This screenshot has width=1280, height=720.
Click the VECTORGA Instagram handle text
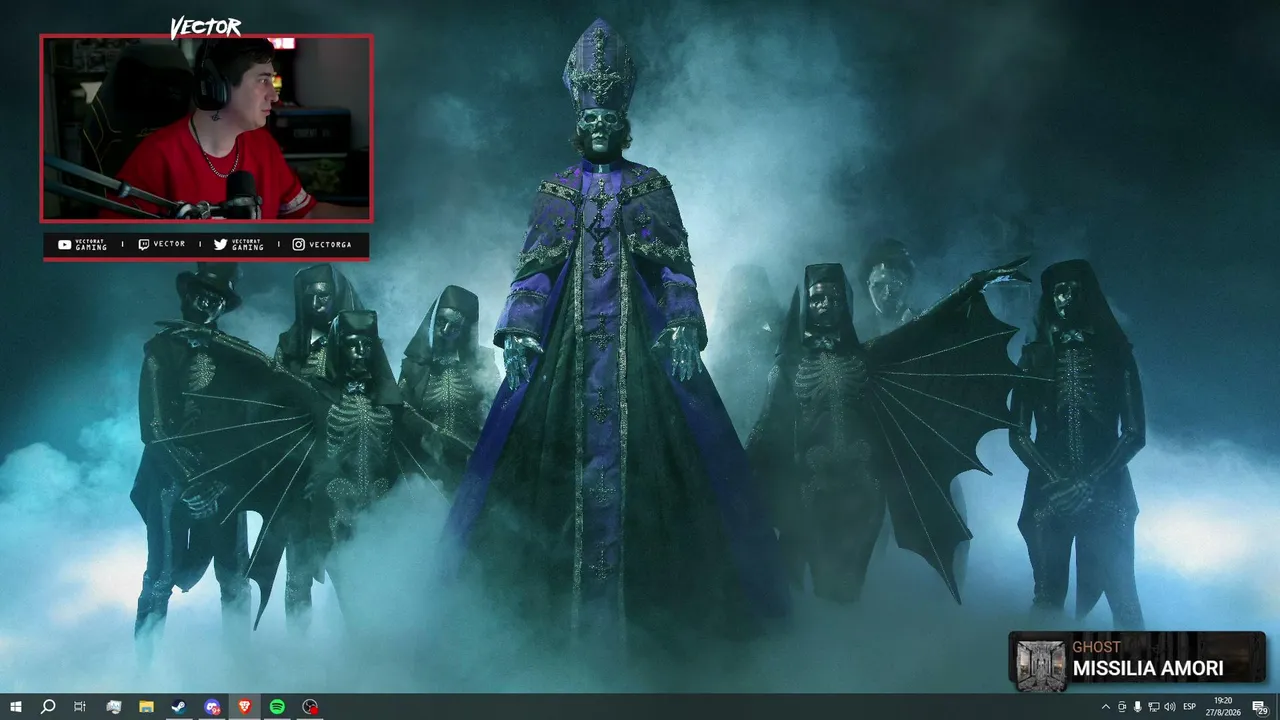click(331, 244)
